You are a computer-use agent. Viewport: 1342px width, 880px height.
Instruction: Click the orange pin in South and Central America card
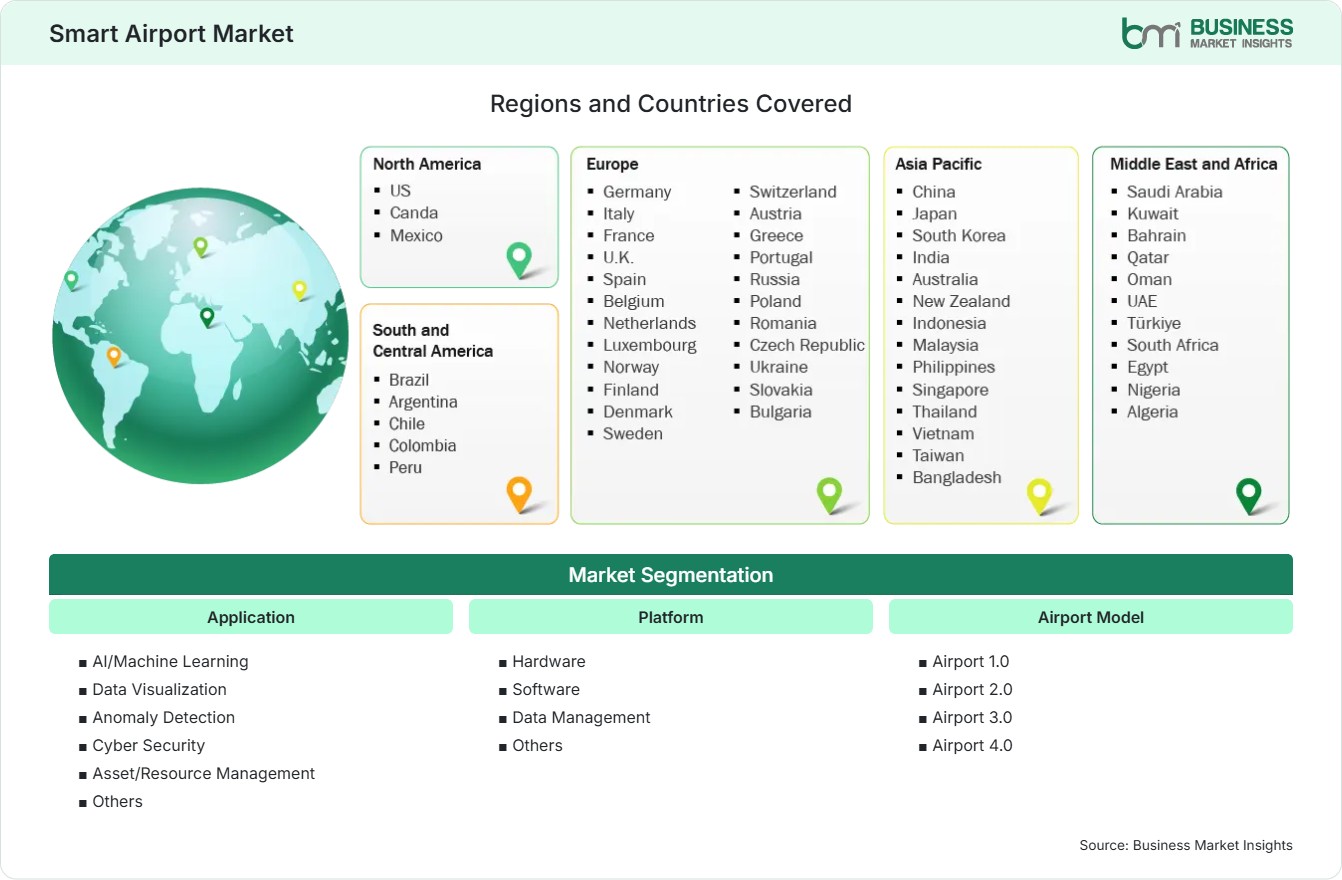(519, 494)
